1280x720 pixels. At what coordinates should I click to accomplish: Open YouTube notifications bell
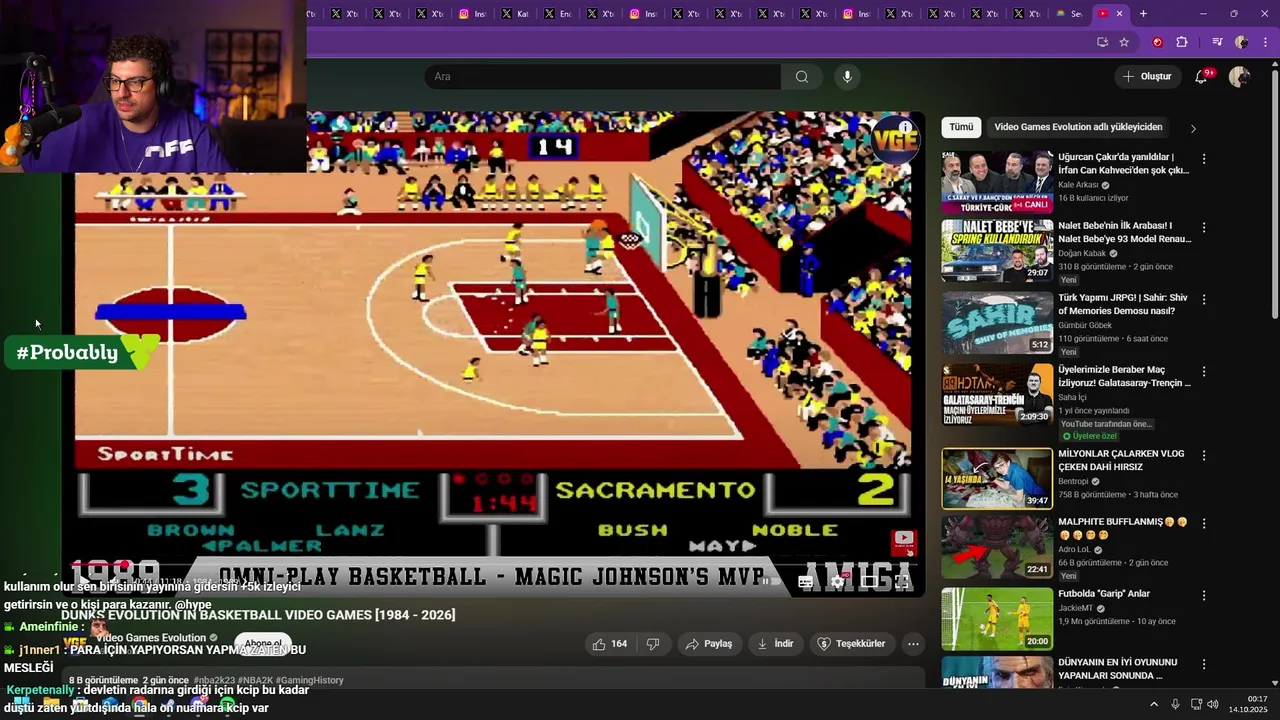pyautogui.click(x=1202, y=77)
